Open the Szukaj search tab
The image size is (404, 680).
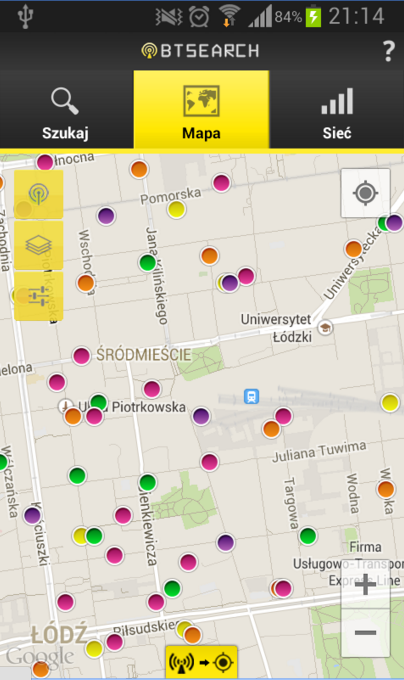click(66, 110)
